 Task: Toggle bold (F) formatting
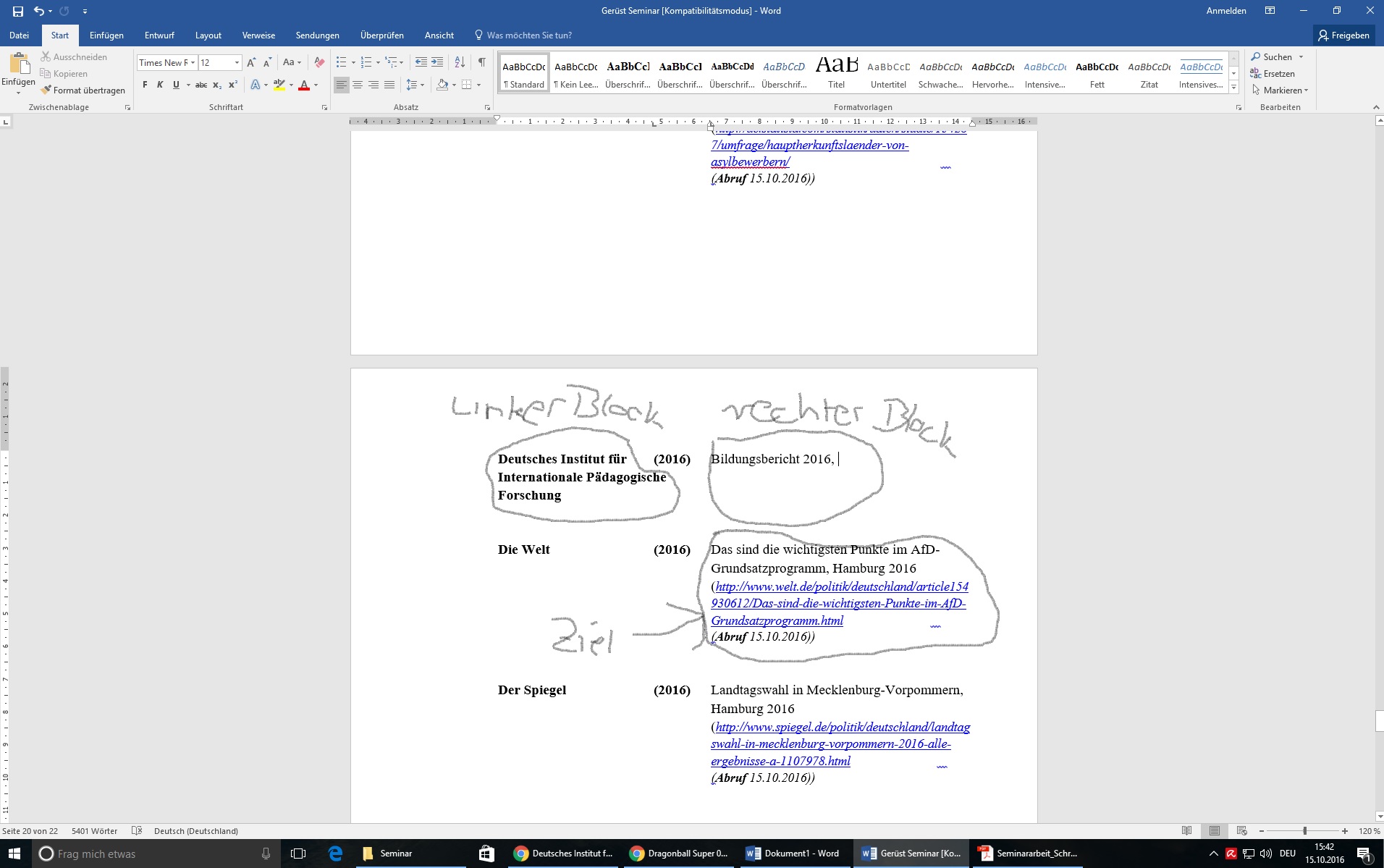tap(145, 85)
